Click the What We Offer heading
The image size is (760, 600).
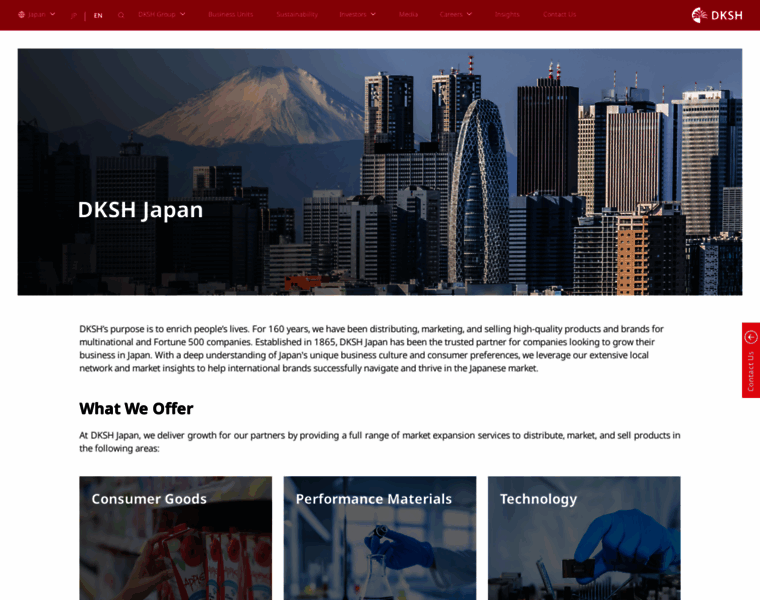[136, 409]
